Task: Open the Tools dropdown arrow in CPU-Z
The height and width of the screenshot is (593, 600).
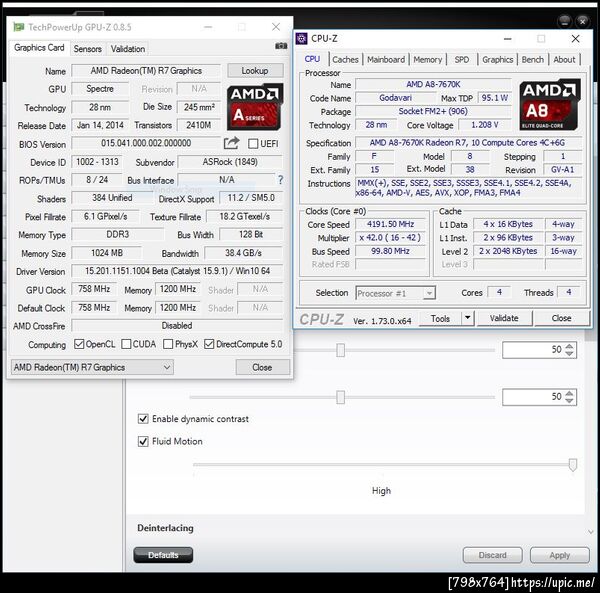Action: [467, 318]
